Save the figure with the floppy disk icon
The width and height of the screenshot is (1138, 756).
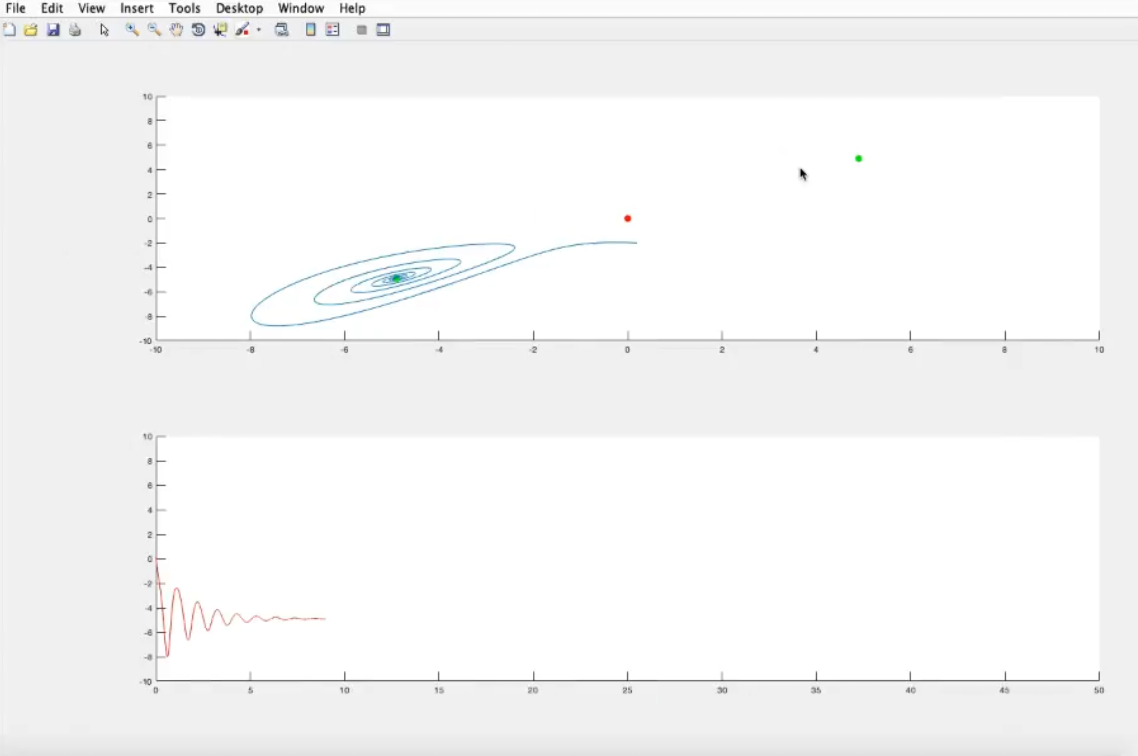tap(53, 30)
